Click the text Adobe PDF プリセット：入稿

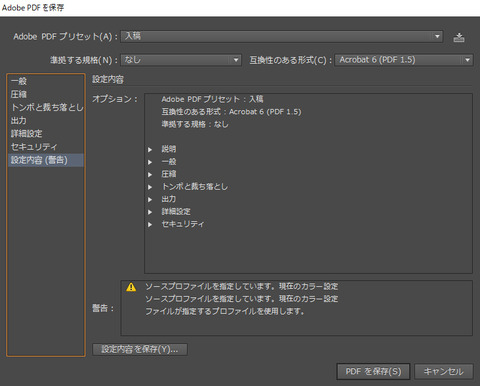[212, 99]
